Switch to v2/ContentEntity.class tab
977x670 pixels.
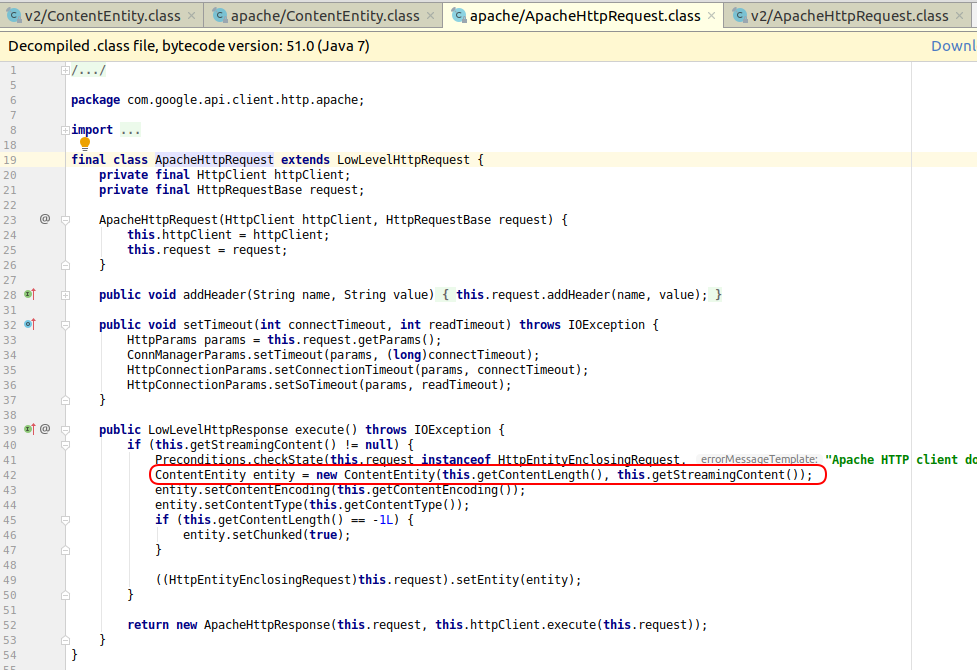(x=102, y=16)
